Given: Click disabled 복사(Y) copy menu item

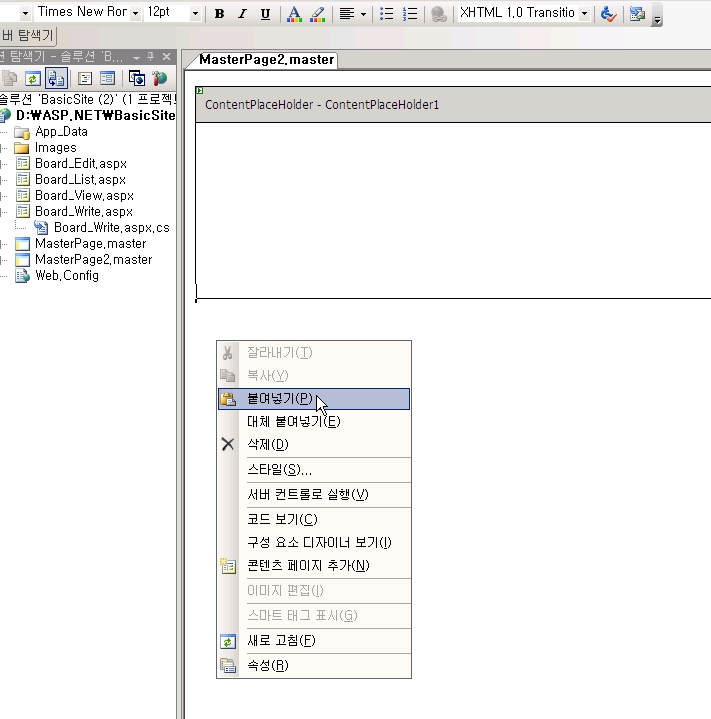Looking at the screenshot, I should tap(314, 376).
